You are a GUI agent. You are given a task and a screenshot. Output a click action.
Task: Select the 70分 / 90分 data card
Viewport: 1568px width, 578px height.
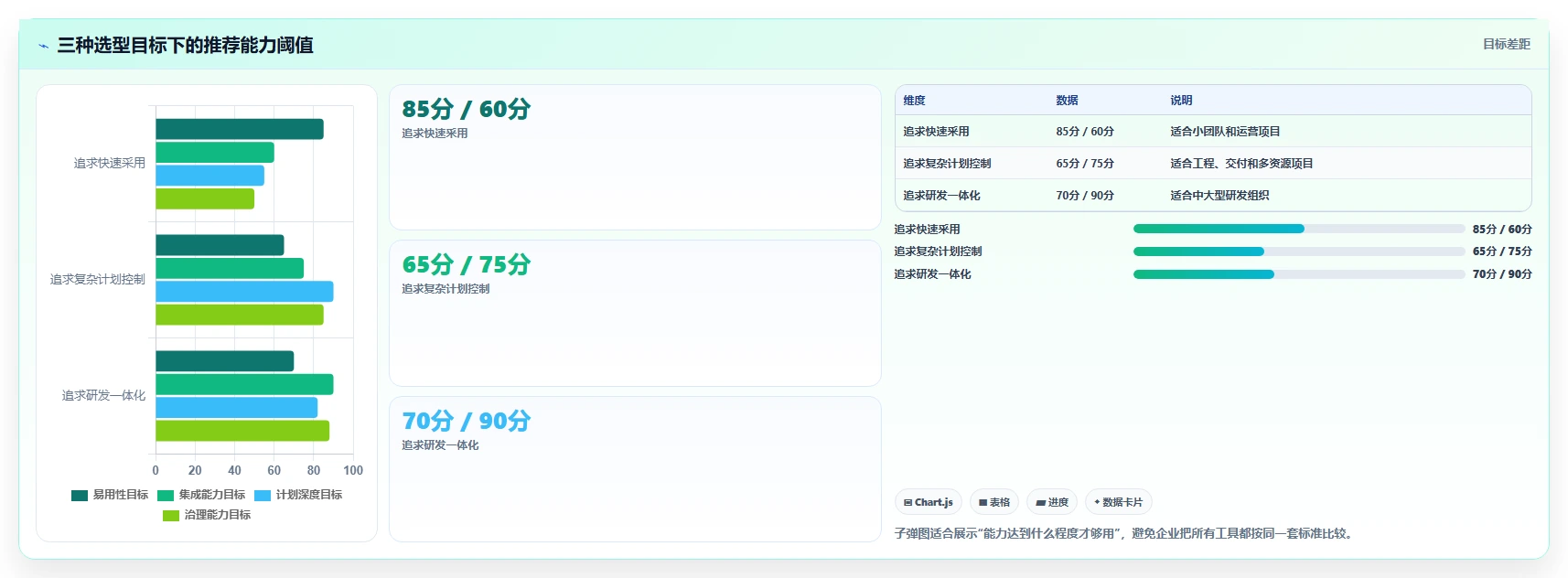coord(635,469)
